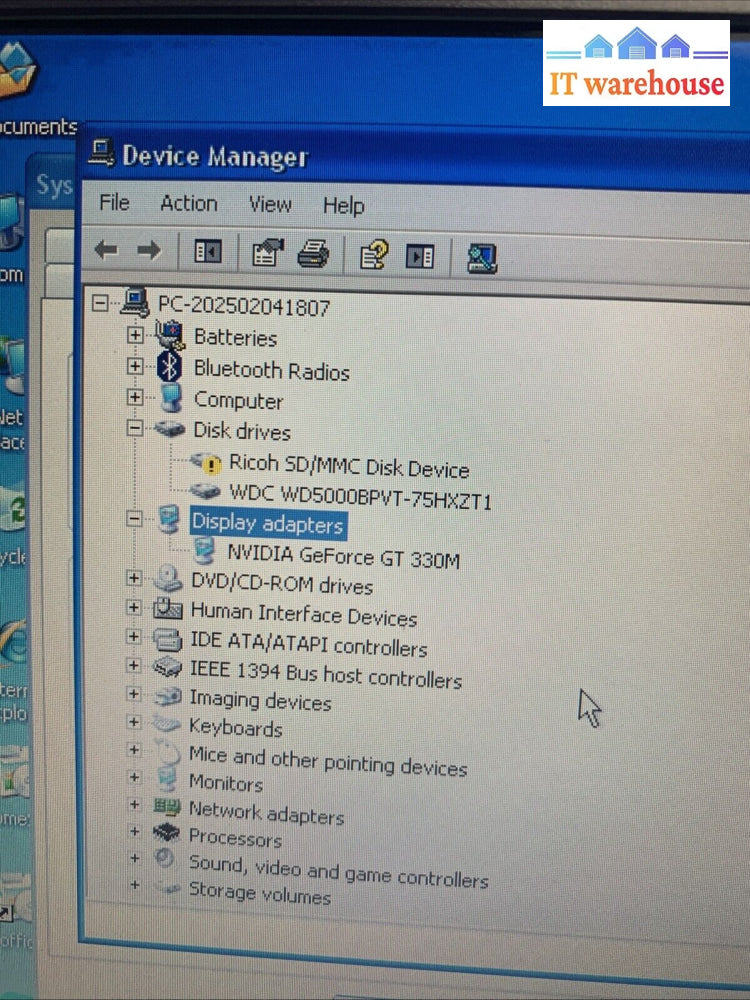Collapse the Display adapters node
750x1000 pixels.
[x=134, y=519]
